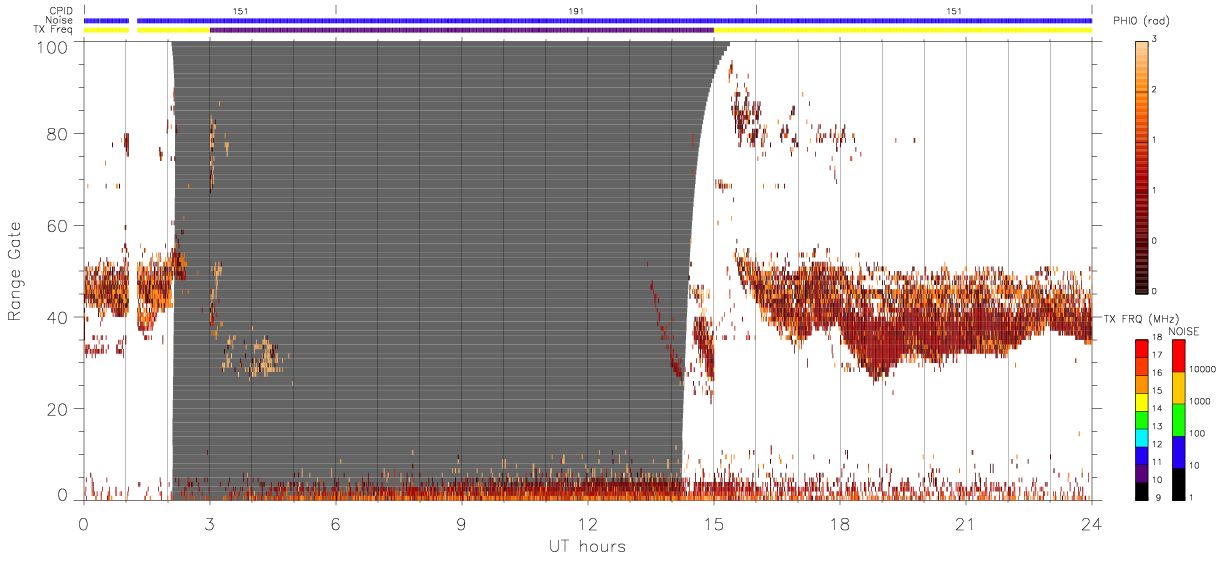1228x567 pixels.
Task: Select the 80 tick on Range Gate axis
Action: click(x=57, y=134)
